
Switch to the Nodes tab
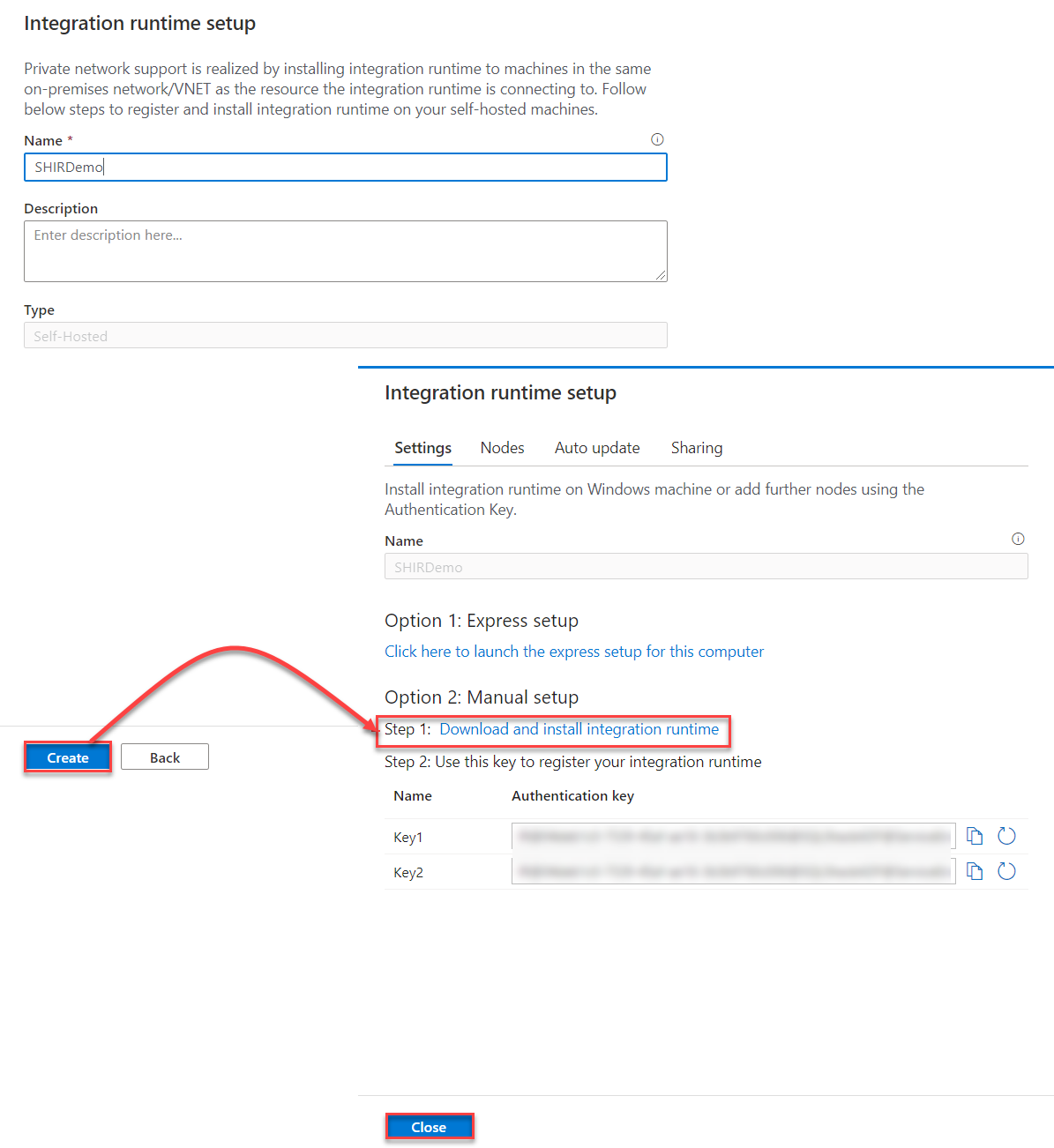point(502,448)
